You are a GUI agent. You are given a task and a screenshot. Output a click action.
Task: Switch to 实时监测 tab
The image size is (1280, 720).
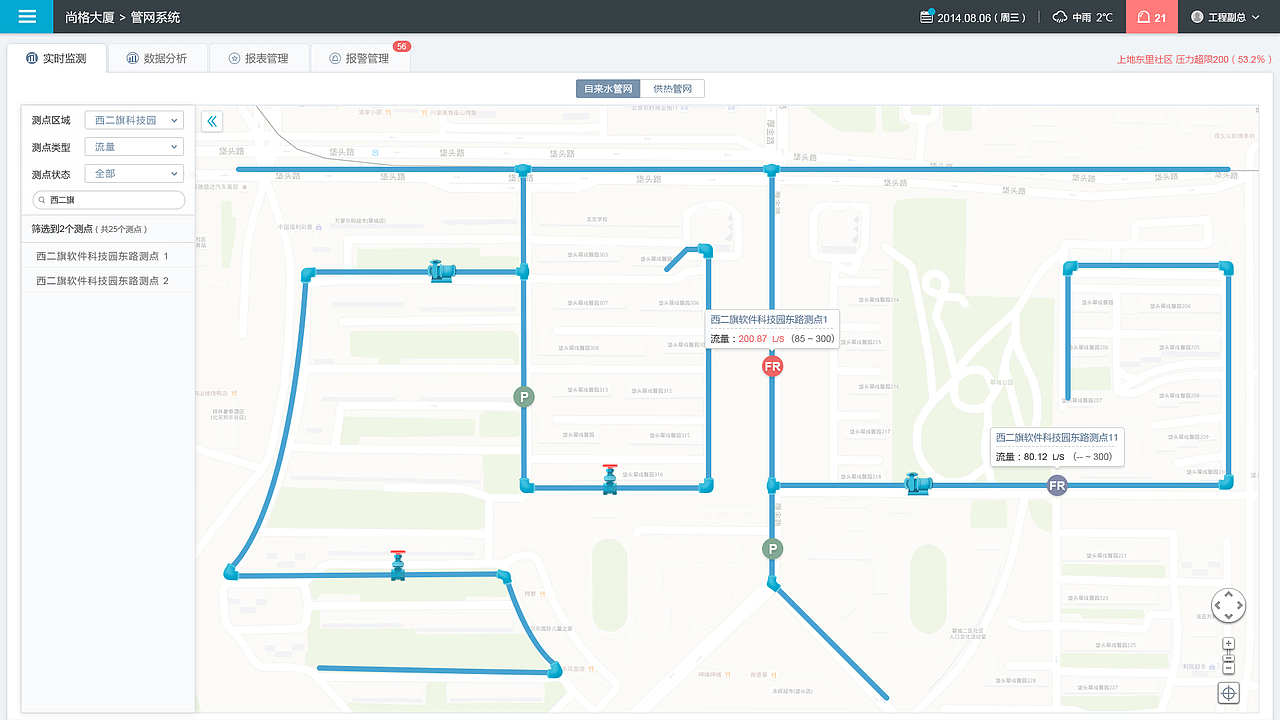(56, 59)
